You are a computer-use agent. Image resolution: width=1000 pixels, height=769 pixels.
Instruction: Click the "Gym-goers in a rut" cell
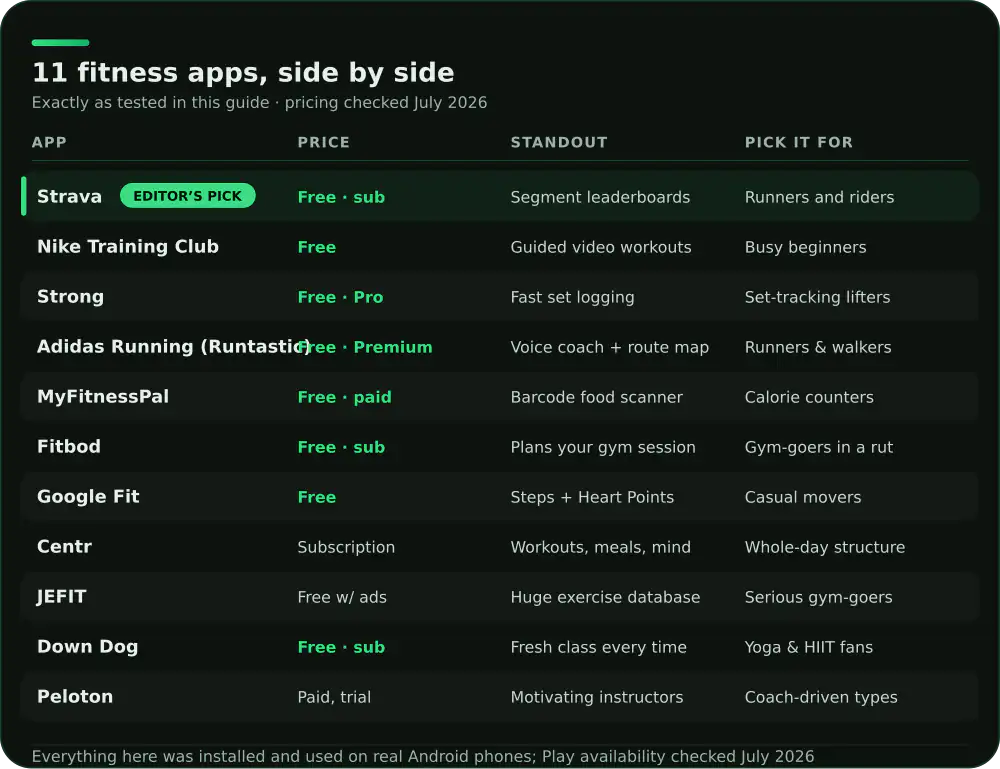(x=819, y=447)
